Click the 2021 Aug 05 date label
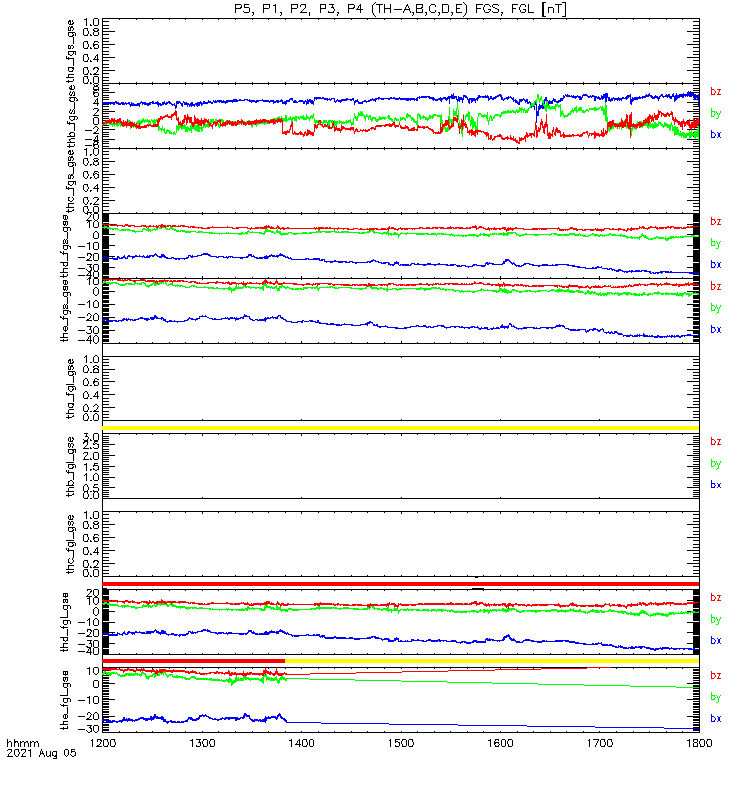The width and height of the screenshot is (750, 800). [41, 753]
